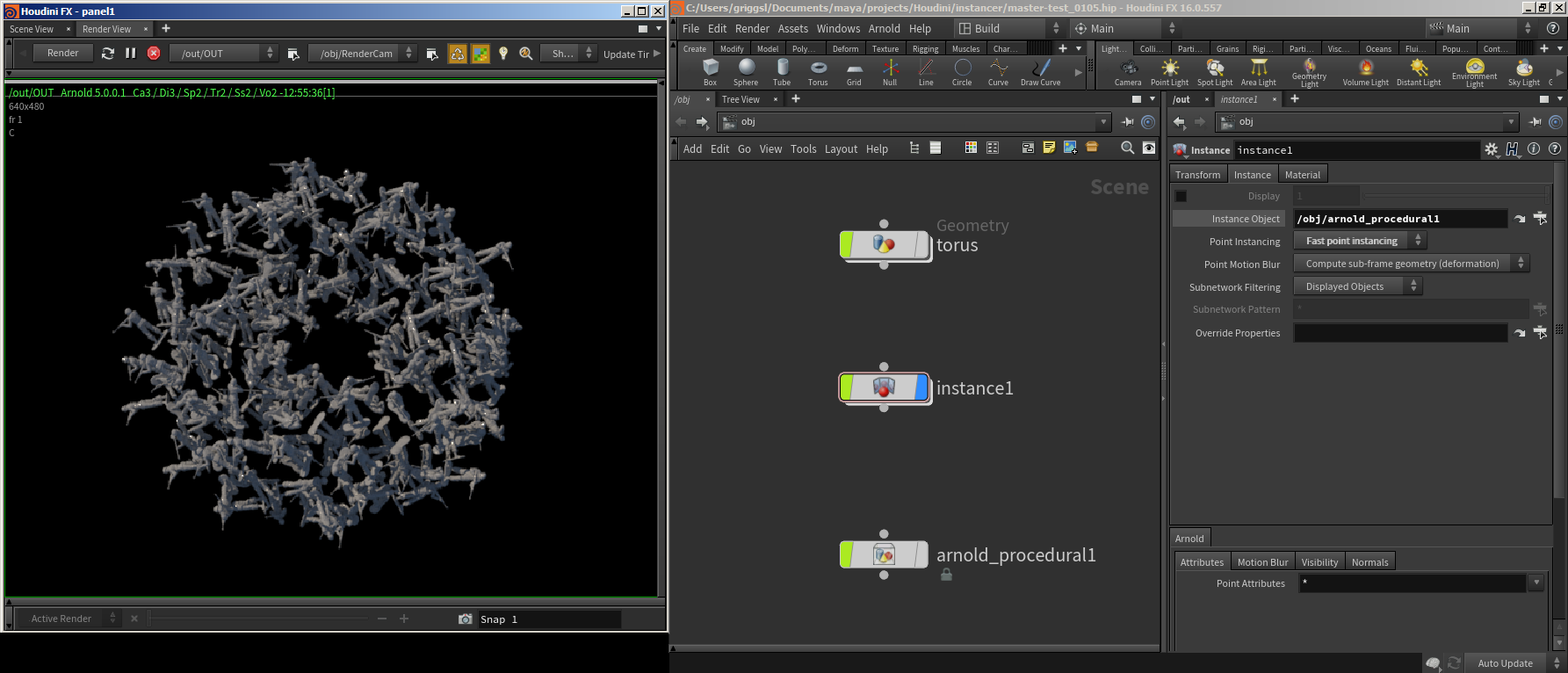Click the Render button
Image resolution: width=1568 pixels, height=673 pixels.
(x=63, y=54)
